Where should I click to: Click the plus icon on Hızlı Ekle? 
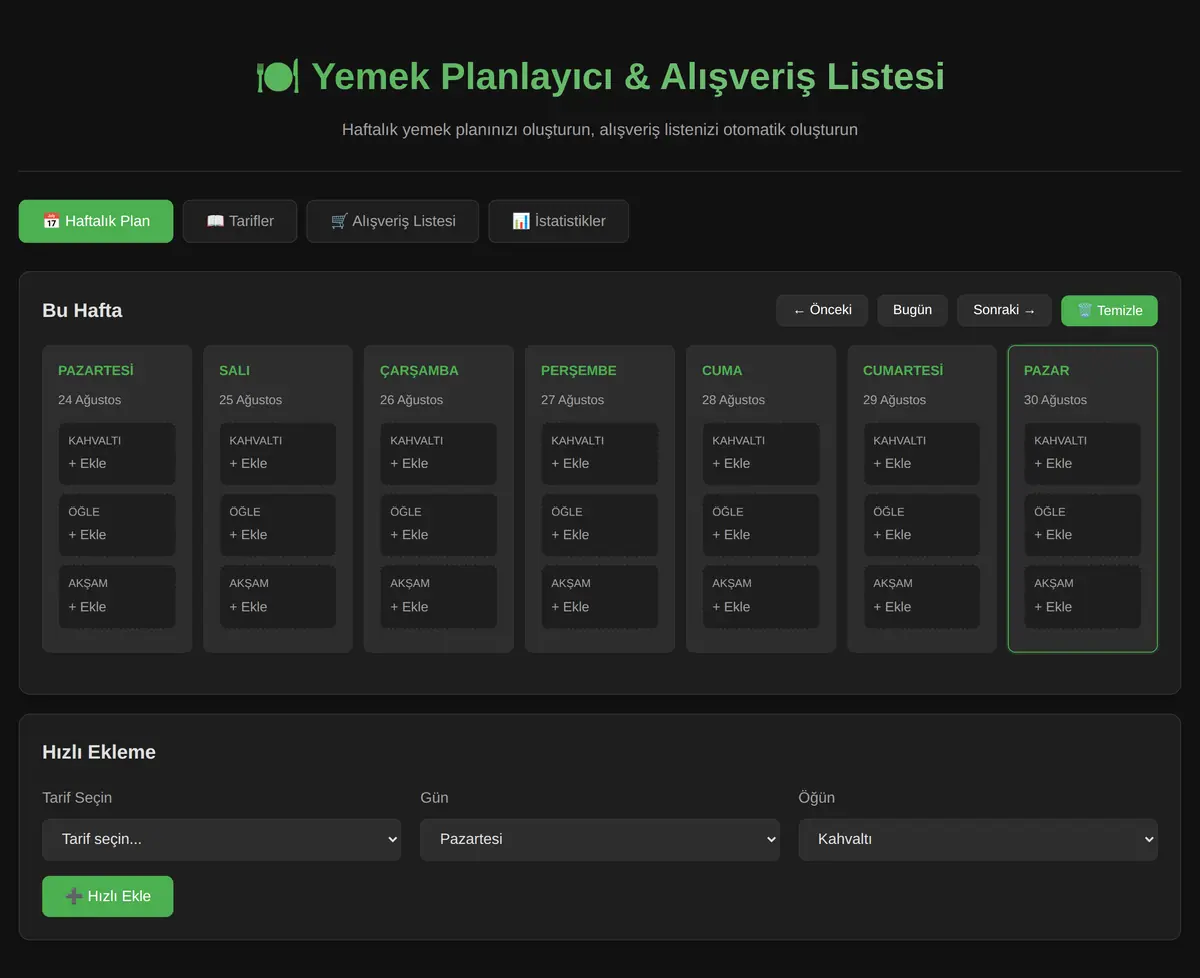point(74,896)
